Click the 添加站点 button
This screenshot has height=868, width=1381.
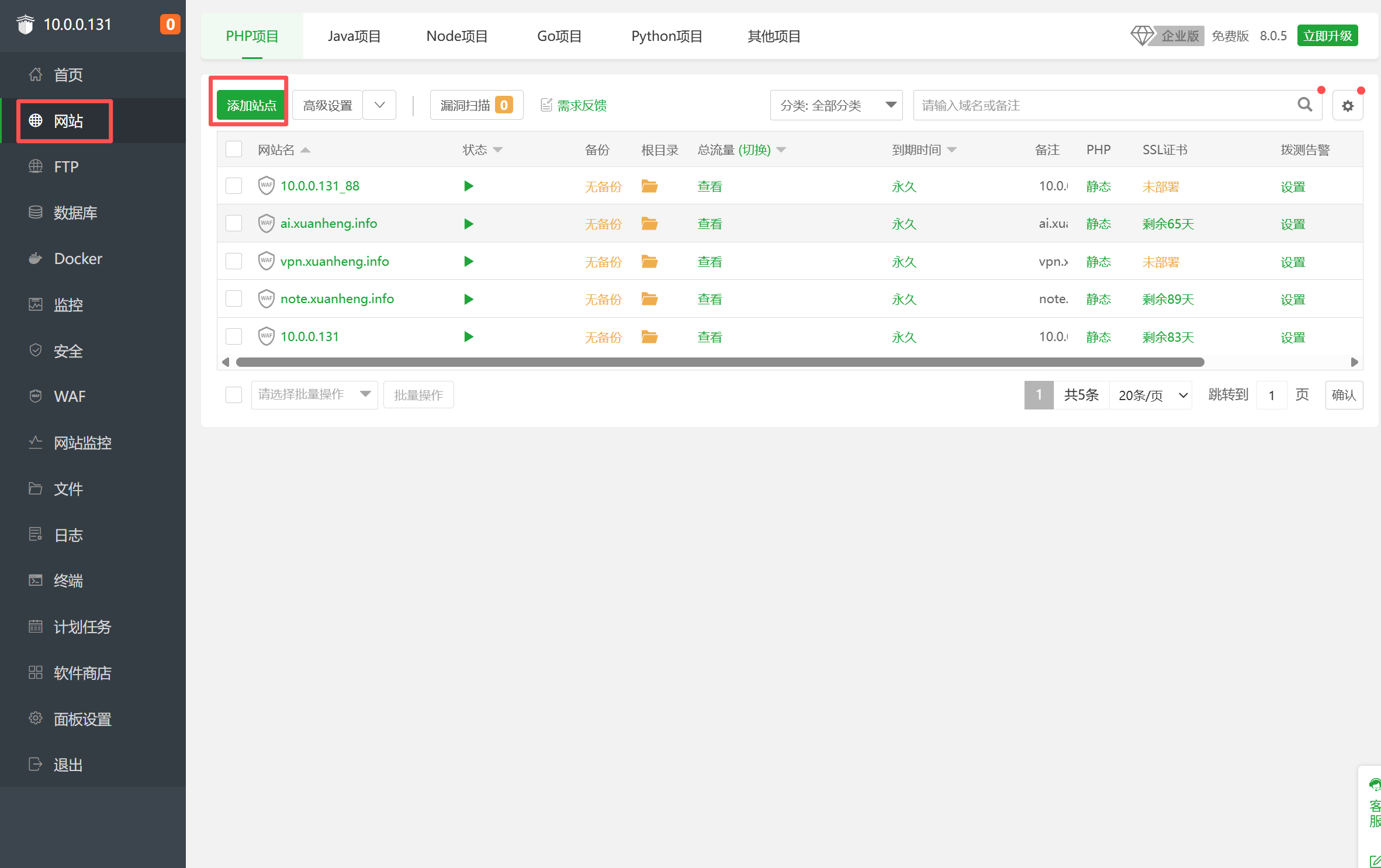251,106
